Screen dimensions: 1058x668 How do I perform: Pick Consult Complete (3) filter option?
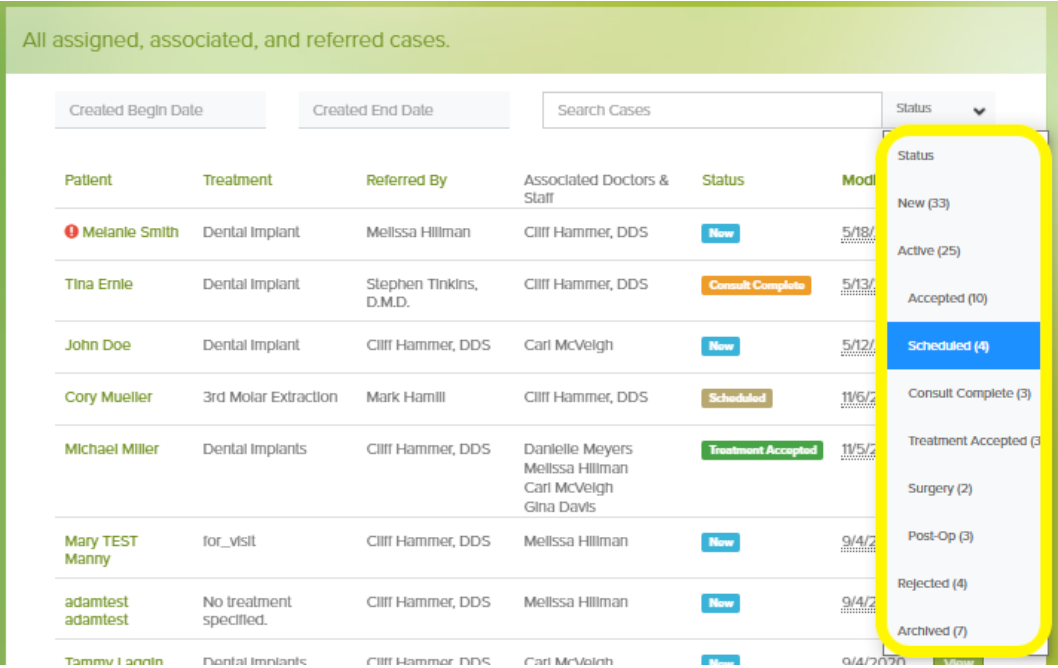[968, 393]
